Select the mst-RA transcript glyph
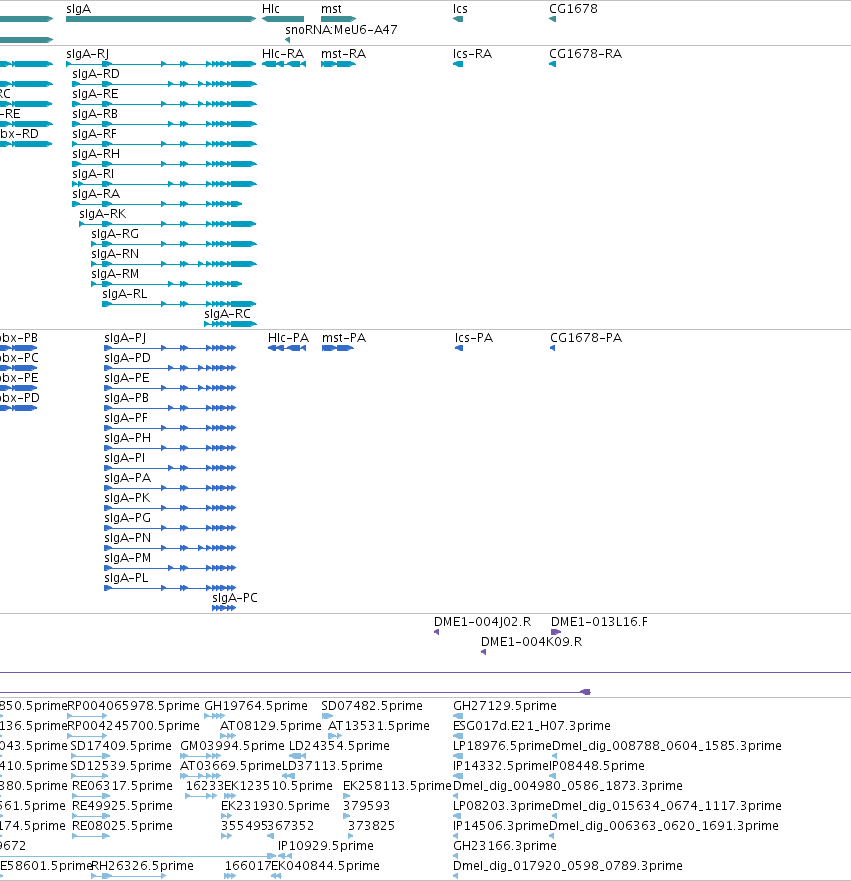The image size is (851, 881). (338, 64)
